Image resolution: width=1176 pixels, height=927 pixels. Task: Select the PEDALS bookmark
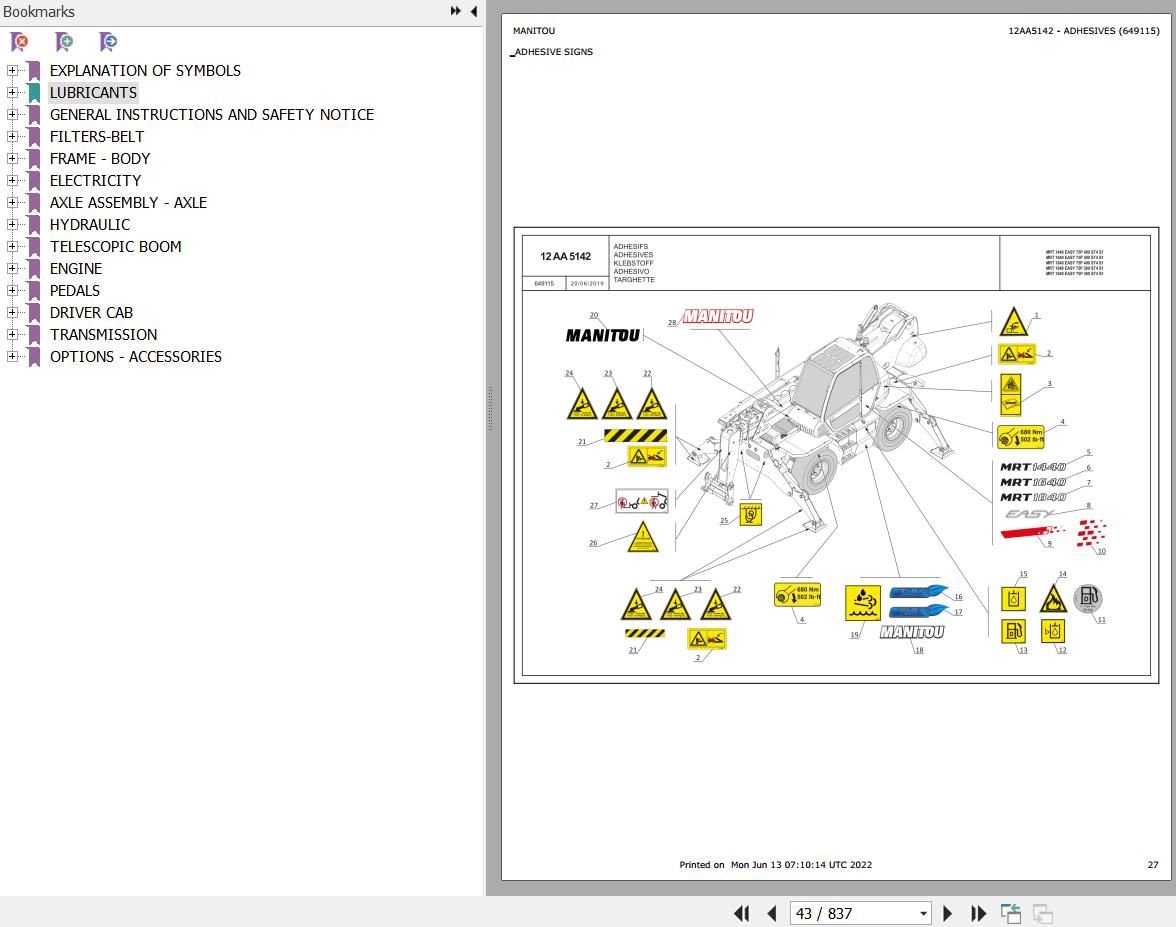pos(75,290)
